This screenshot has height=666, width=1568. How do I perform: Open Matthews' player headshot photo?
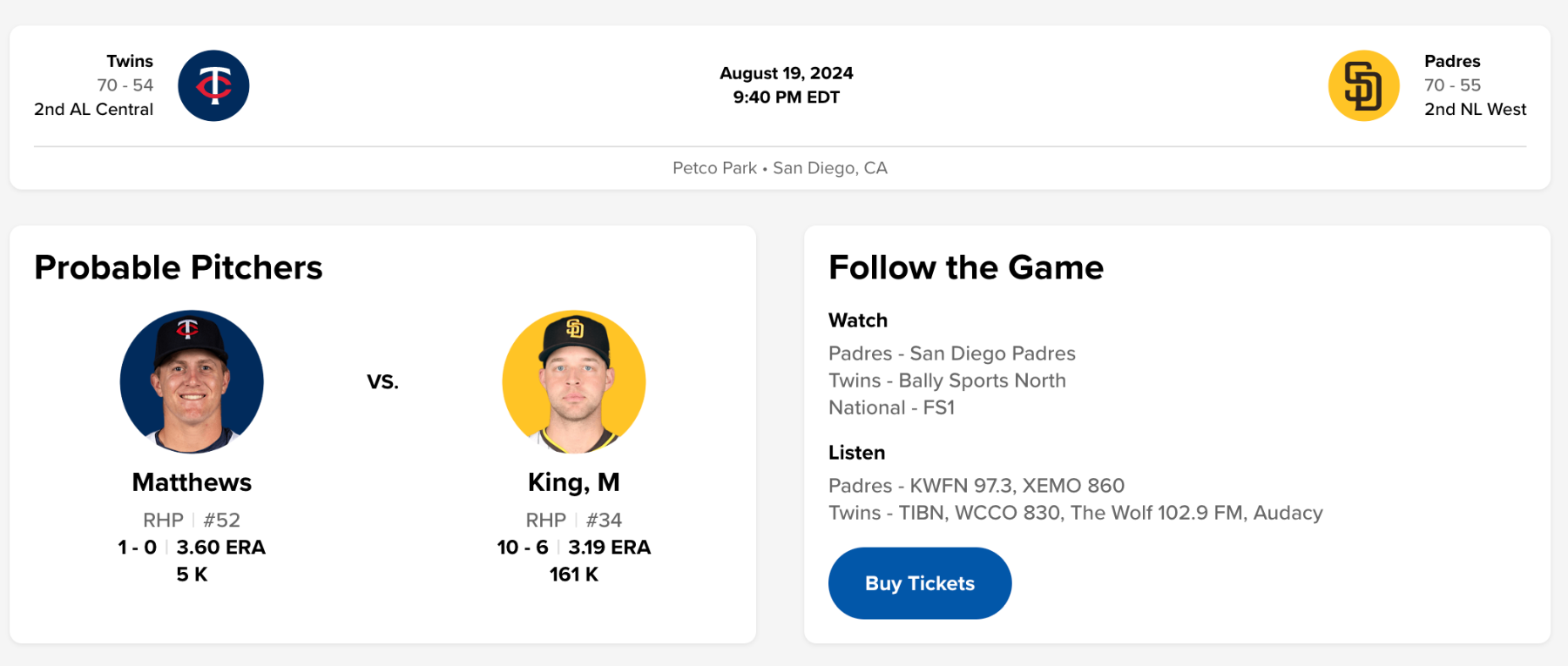click(192, 381)
